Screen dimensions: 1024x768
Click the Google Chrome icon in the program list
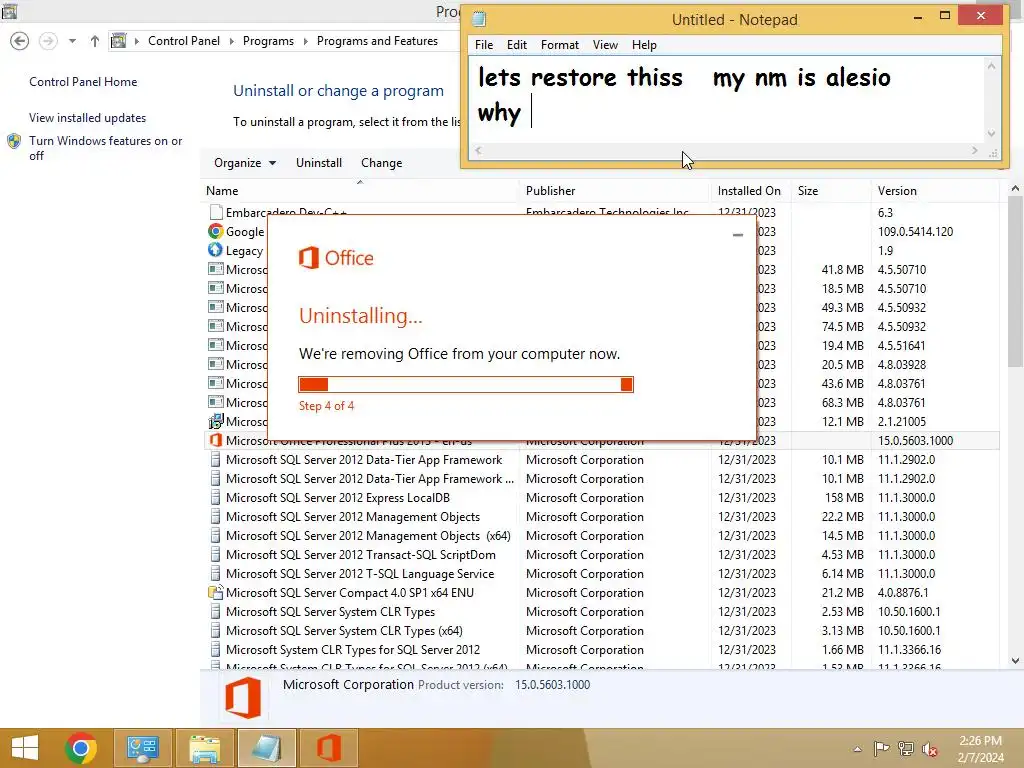tap(216, 231)
